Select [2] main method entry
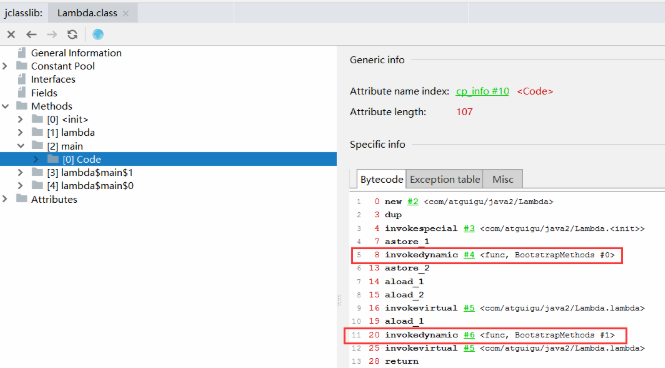 point(65,146)
